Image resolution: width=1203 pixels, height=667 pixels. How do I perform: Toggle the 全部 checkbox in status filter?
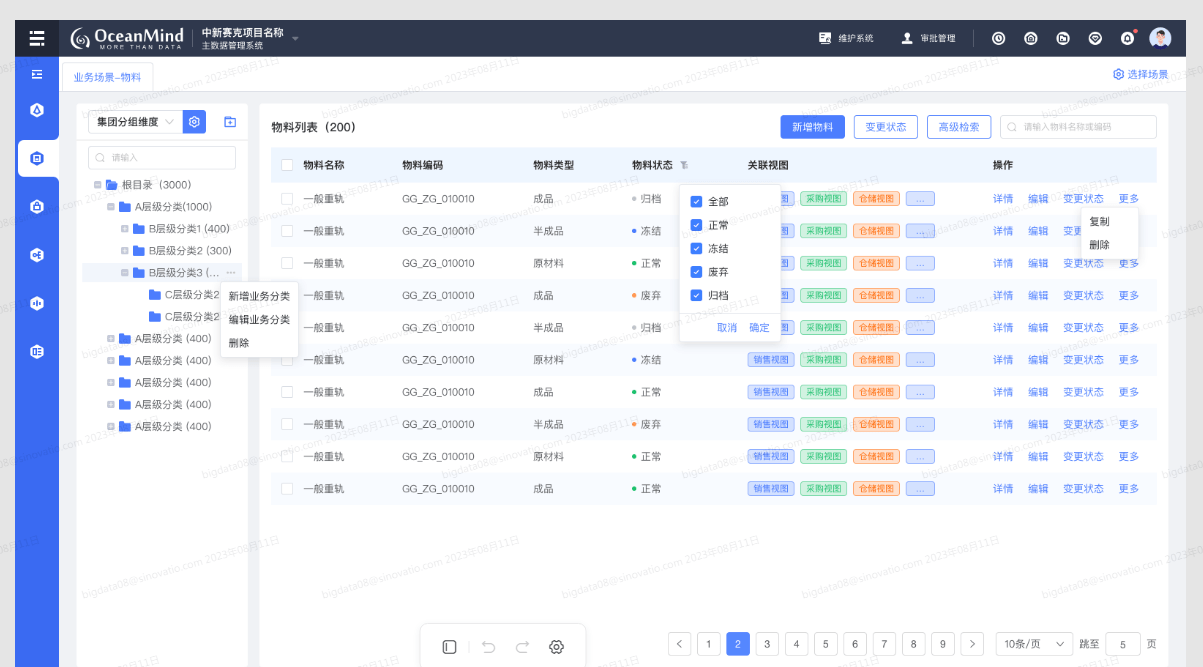coord(696,201)
